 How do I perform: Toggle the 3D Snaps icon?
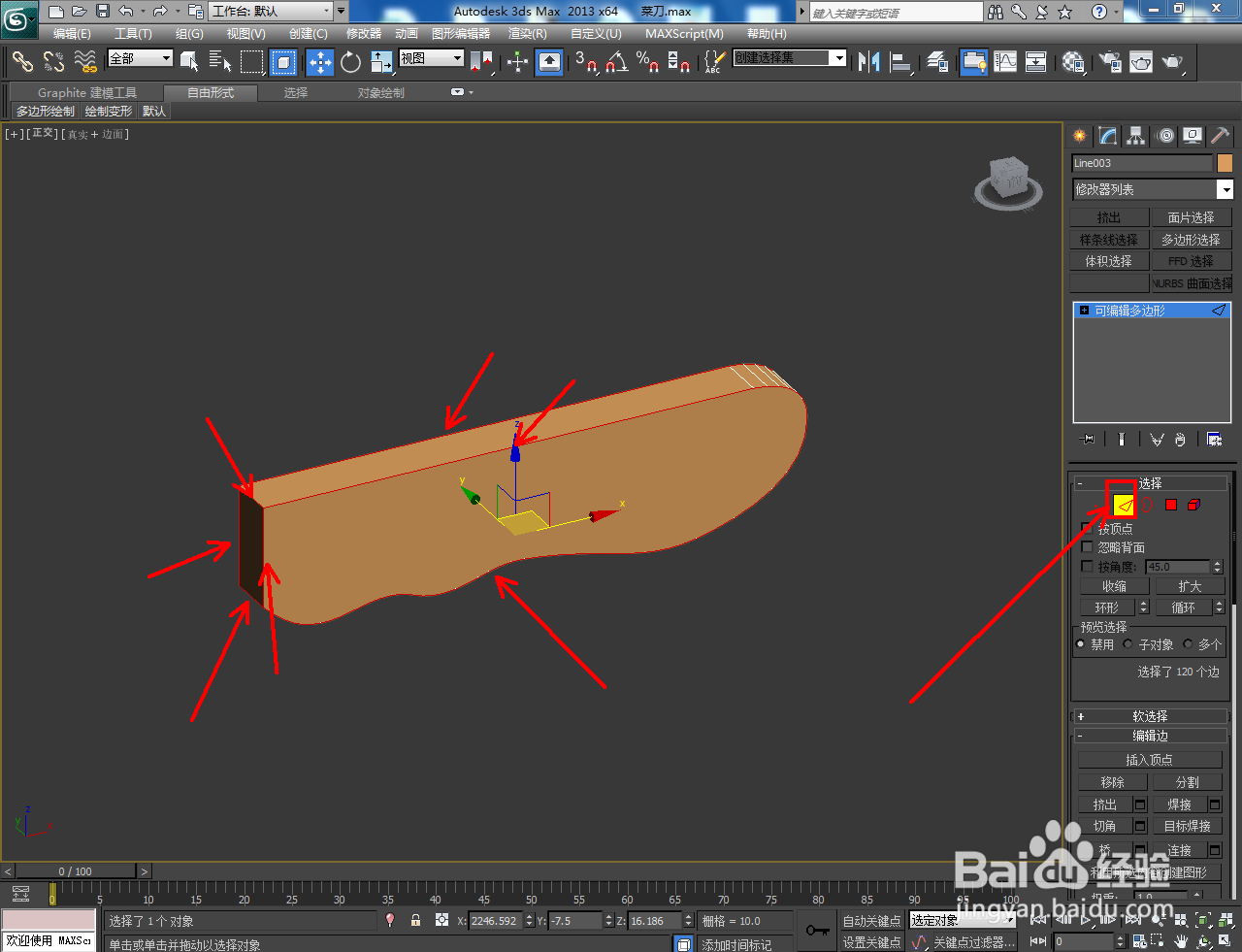[x=585, y=62]
